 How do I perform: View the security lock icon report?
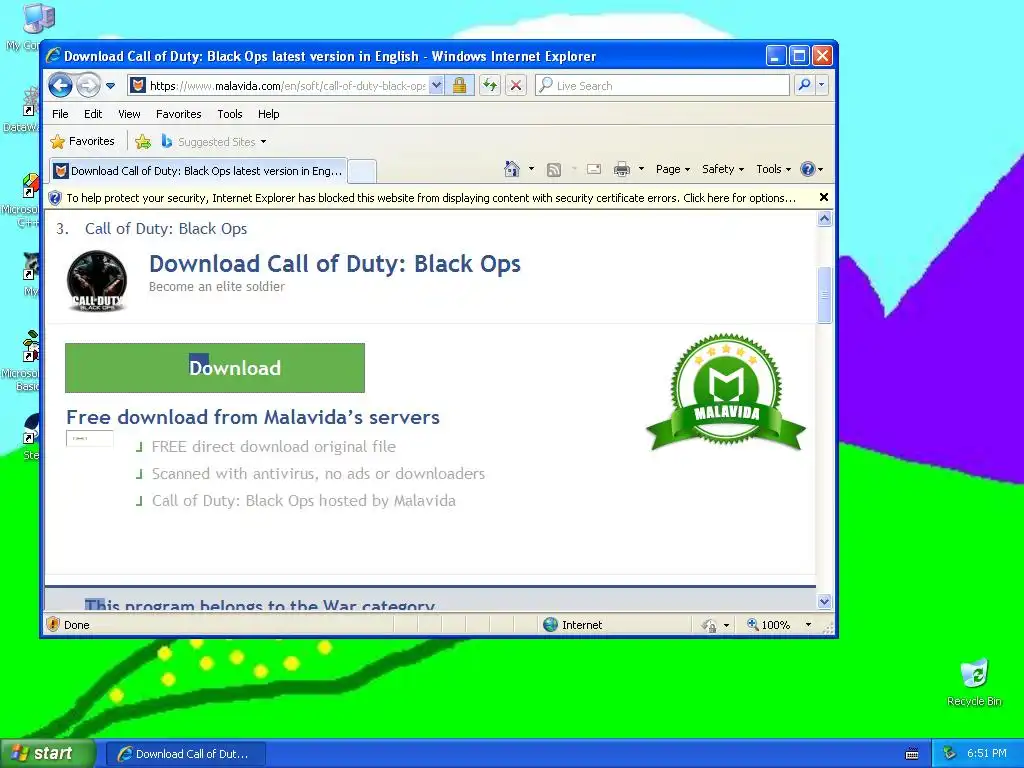click(x=460, y=86)
